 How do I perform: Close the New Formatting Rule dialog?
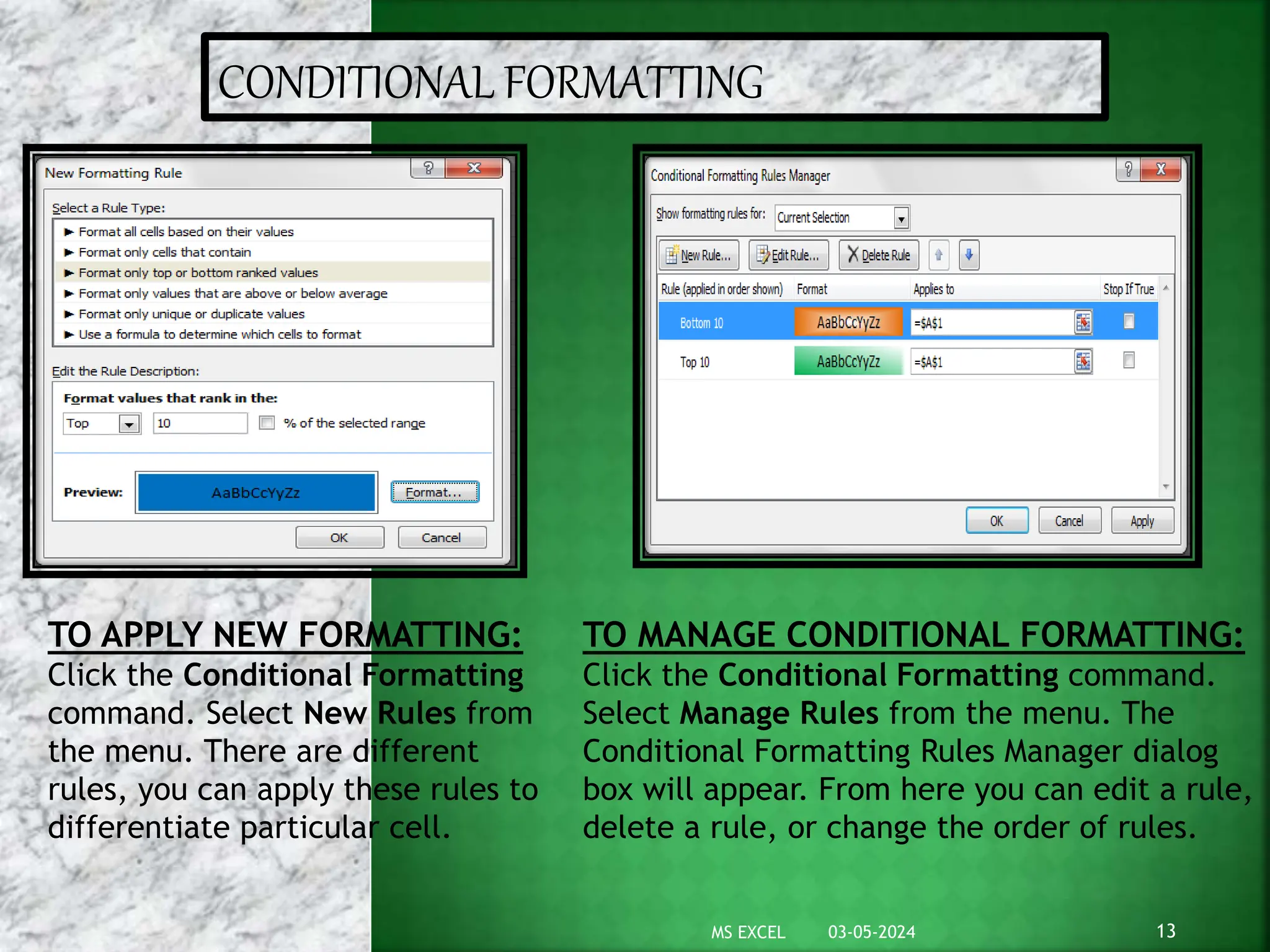pyautogui.click(x=474, y=168)
